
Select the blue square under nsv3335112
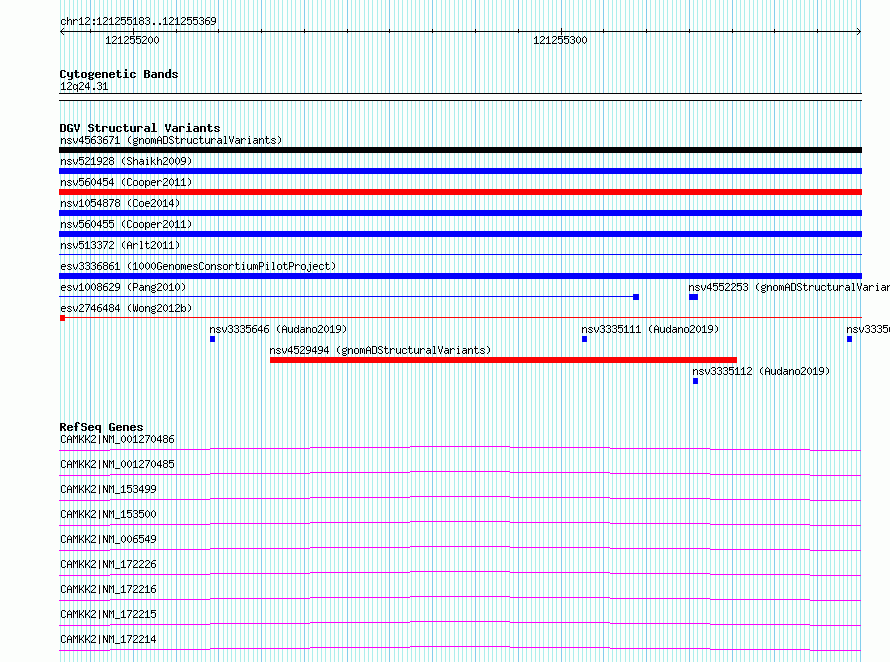pyautogui.click(x=695, y=381)
